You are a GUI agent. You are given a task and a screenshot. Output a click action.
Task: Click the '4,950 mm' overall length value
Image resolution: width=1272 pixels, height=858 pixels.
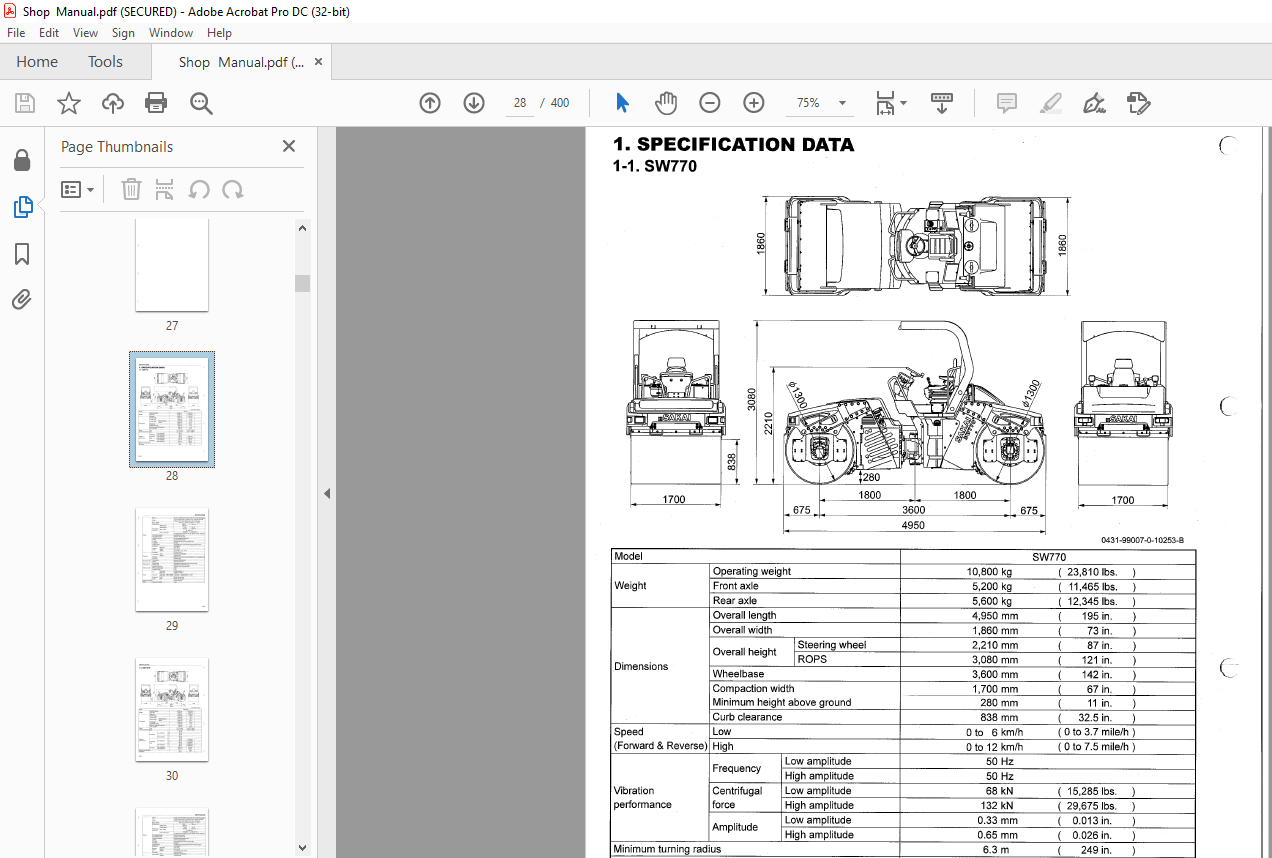tap(995, 616)
